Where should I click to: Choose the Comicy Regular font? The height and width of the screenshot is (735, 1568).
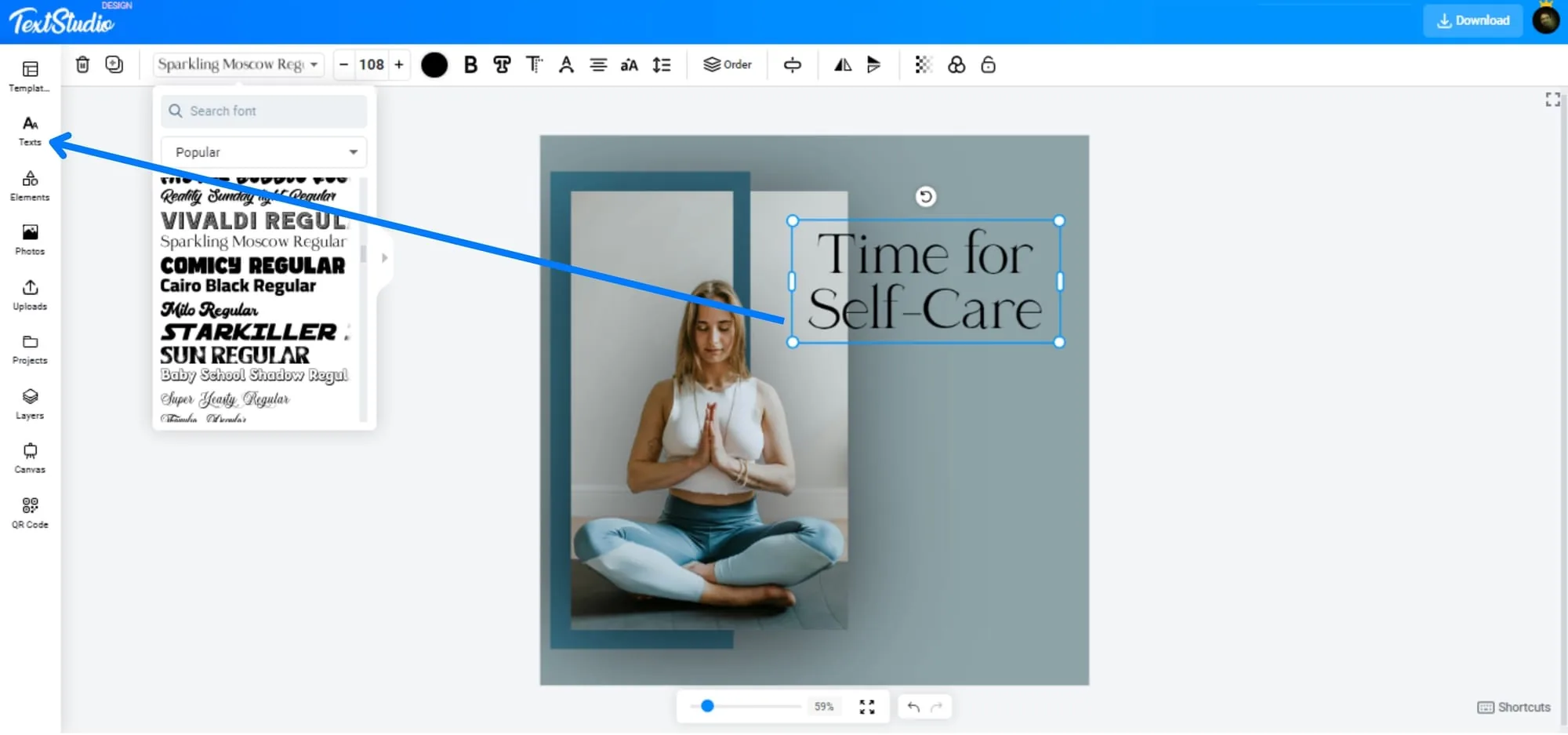252,265
